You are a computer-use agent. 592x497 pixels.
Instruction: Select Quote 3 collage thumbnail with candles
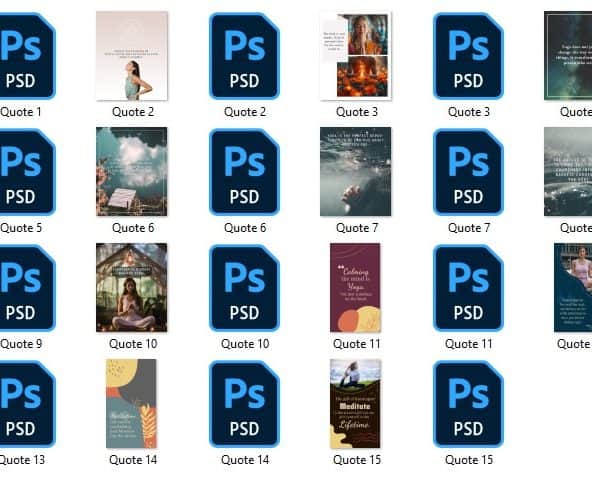pos(356,56)
